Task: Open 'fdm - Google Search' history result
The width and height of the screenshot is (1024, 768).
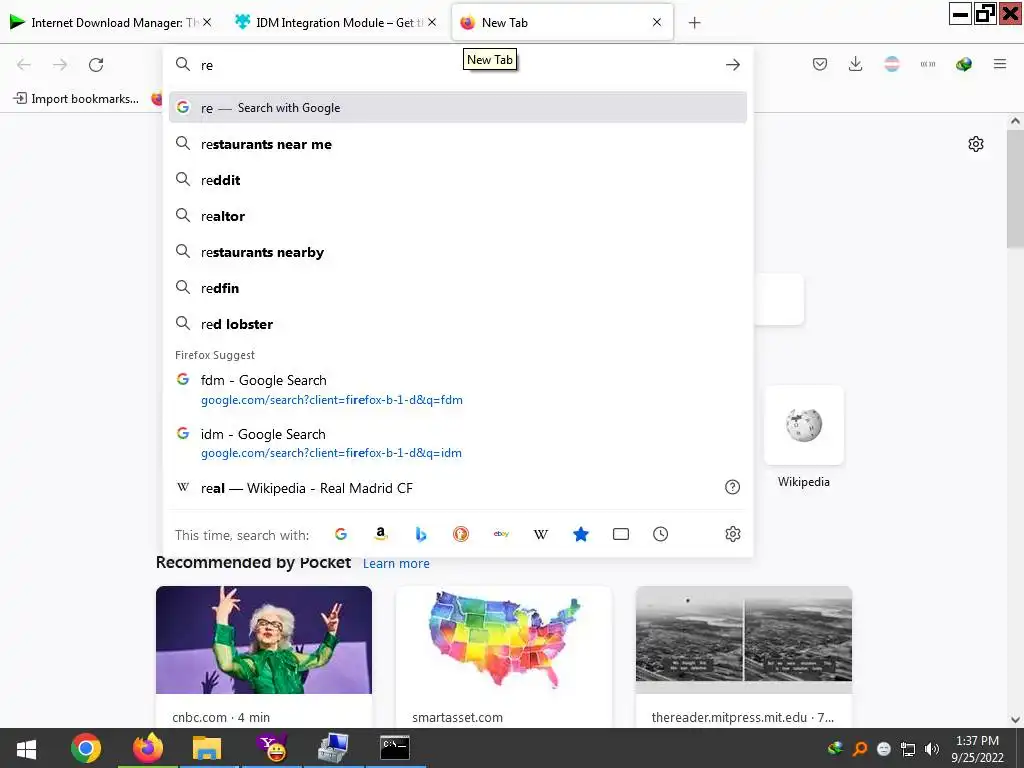Action: (x=458, y=389)
